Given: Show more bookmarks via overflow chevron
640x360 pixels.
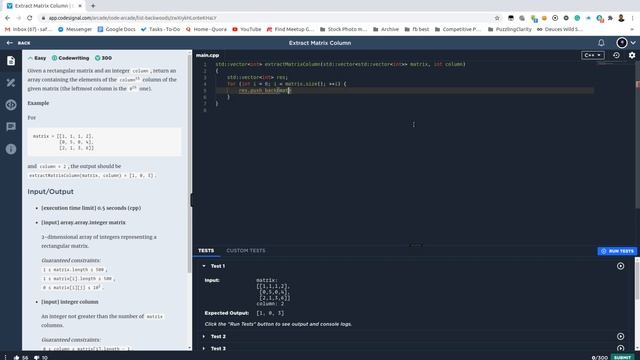Looking at the screenshot, I should [x=632, y=29].
